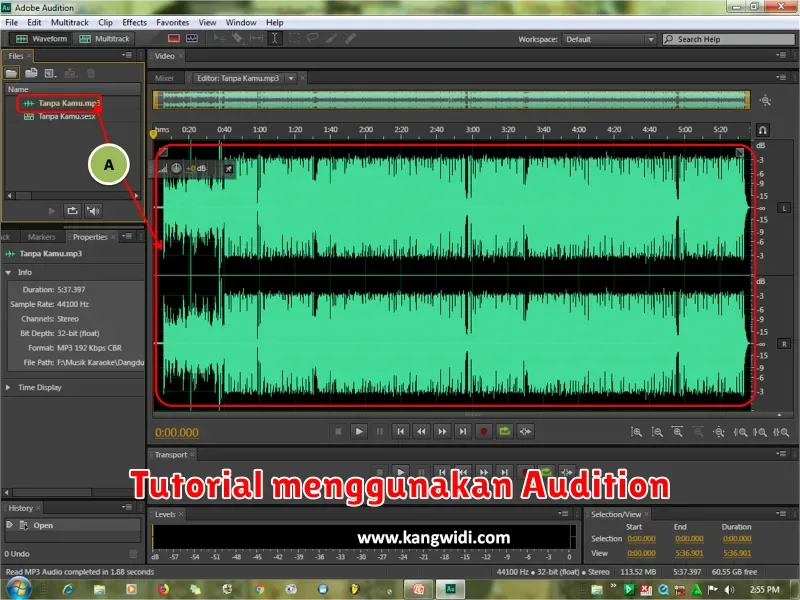Click Rewind in the editor transport controls
The width and height of the screenshot is (800, 600).
[x=421, y=432]
